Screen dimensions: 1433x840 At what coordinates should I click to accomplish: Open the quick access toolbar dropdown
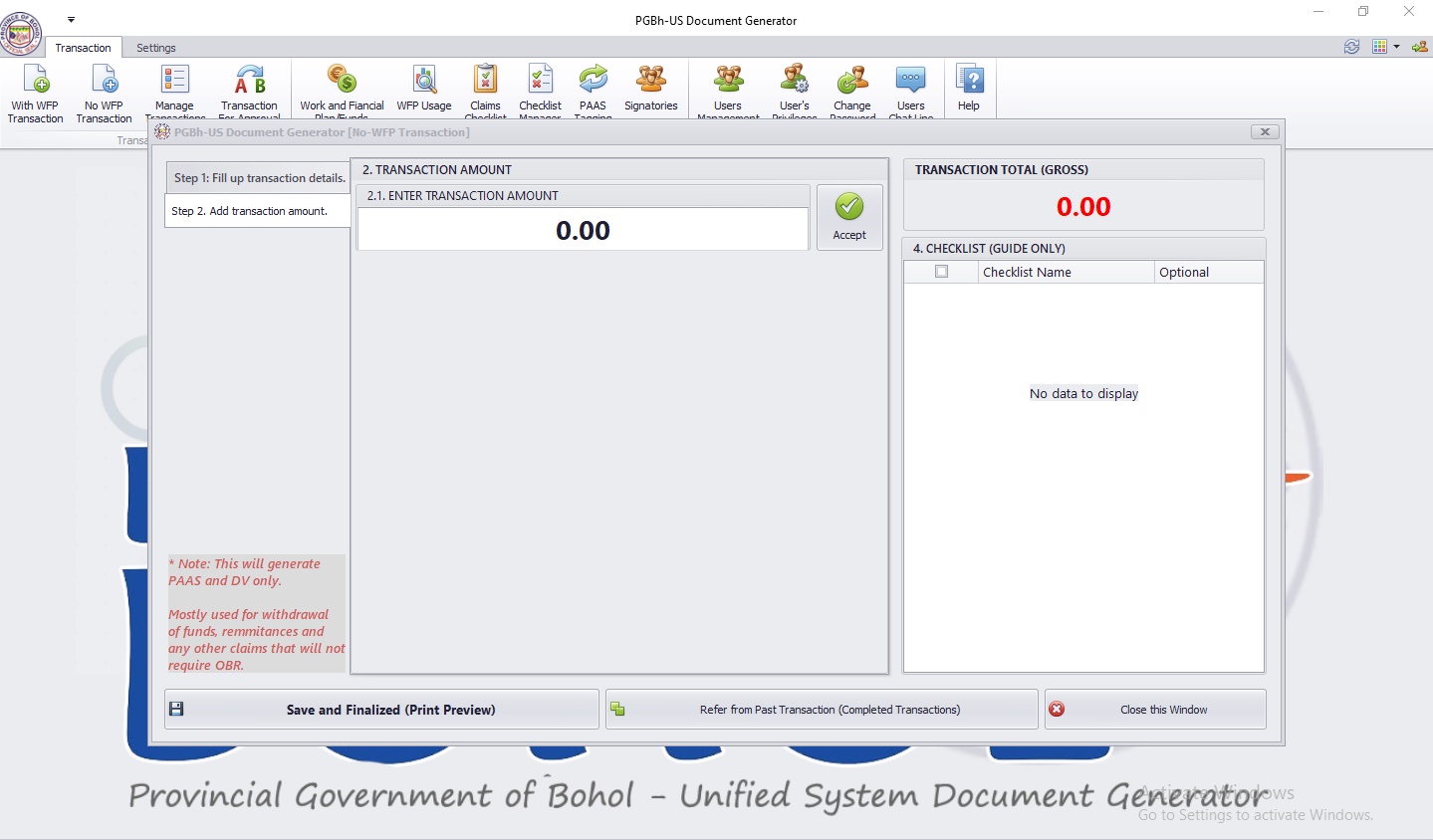point(71,19)
